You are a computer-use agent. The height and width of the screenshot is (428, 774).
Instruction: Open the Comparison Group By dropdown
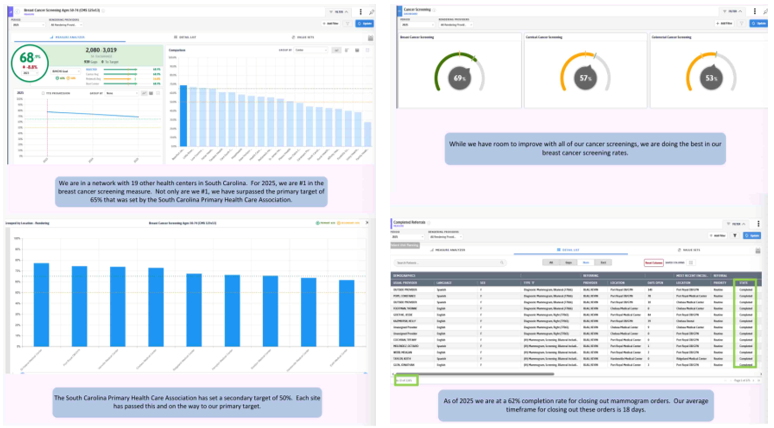[311, 50]
